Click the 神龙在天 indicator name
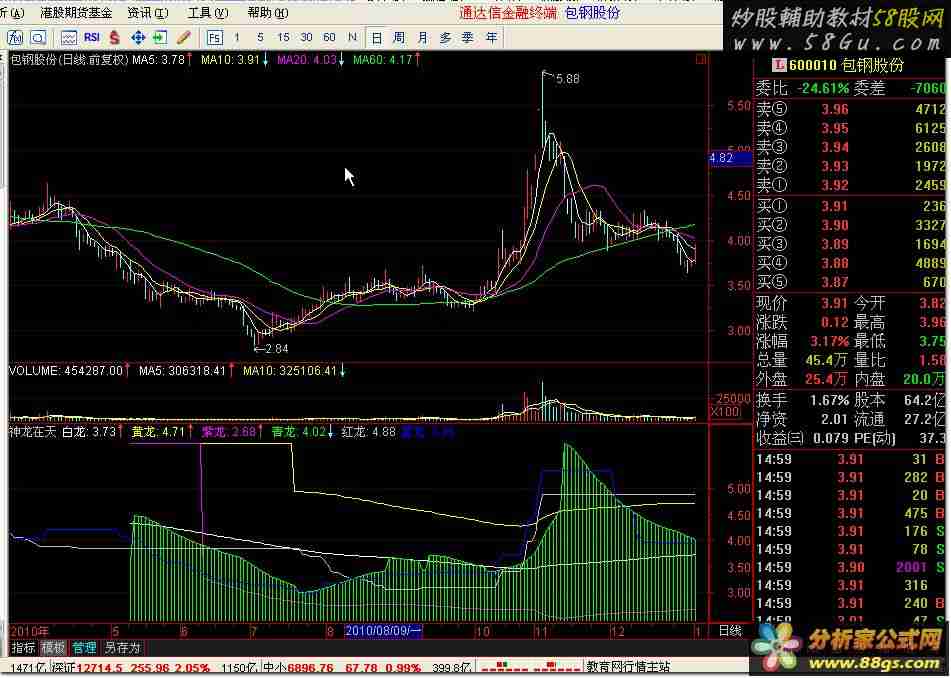The image size is (951, 678). point(32,432)
